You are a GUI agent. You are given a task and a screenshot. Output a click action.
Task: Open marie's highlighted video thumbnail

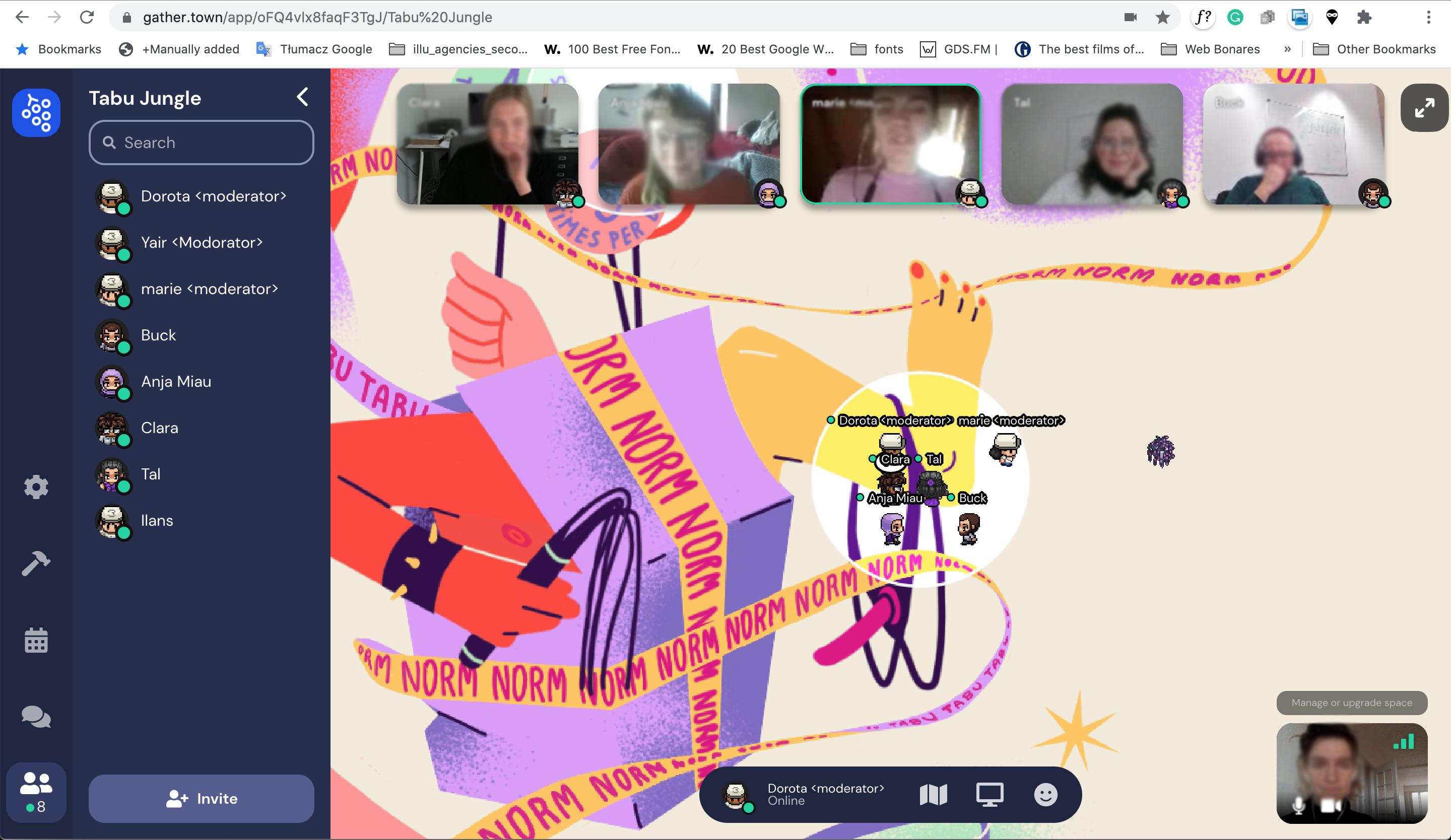pyautogui.click(x=890, y=144)
